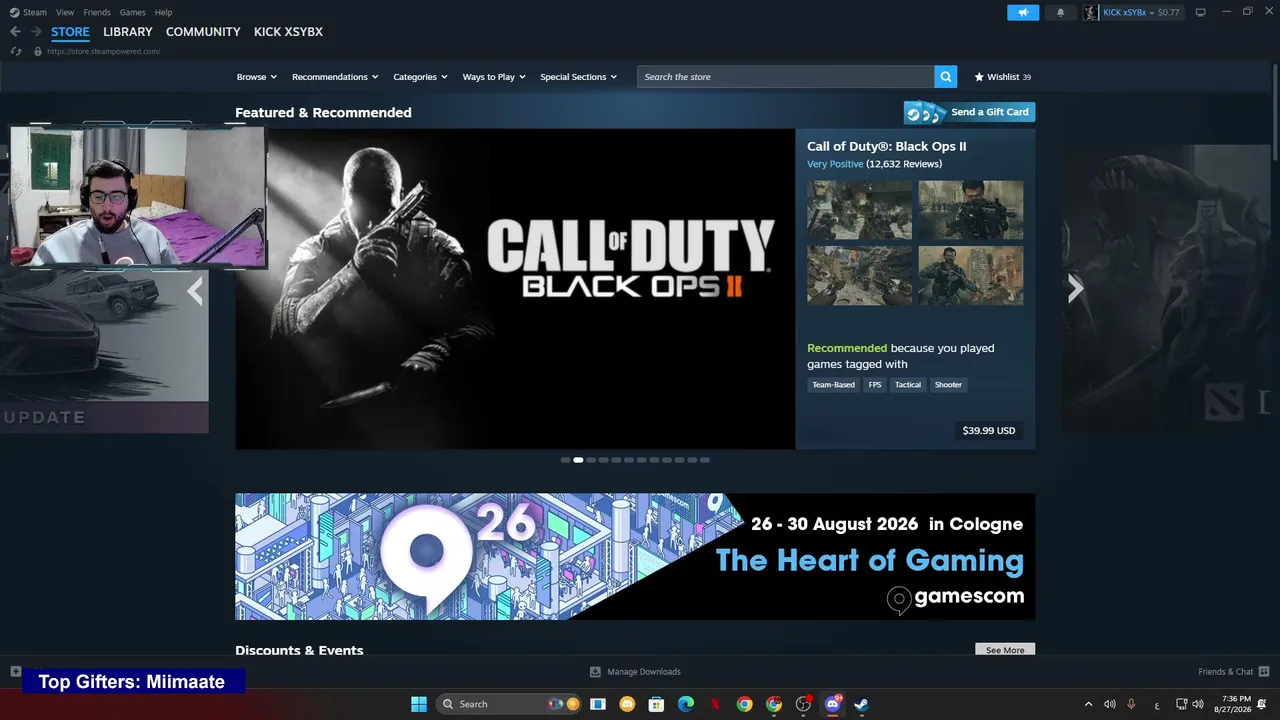
Task: Click the magnifier search button in the store
Action: (946, 77)
